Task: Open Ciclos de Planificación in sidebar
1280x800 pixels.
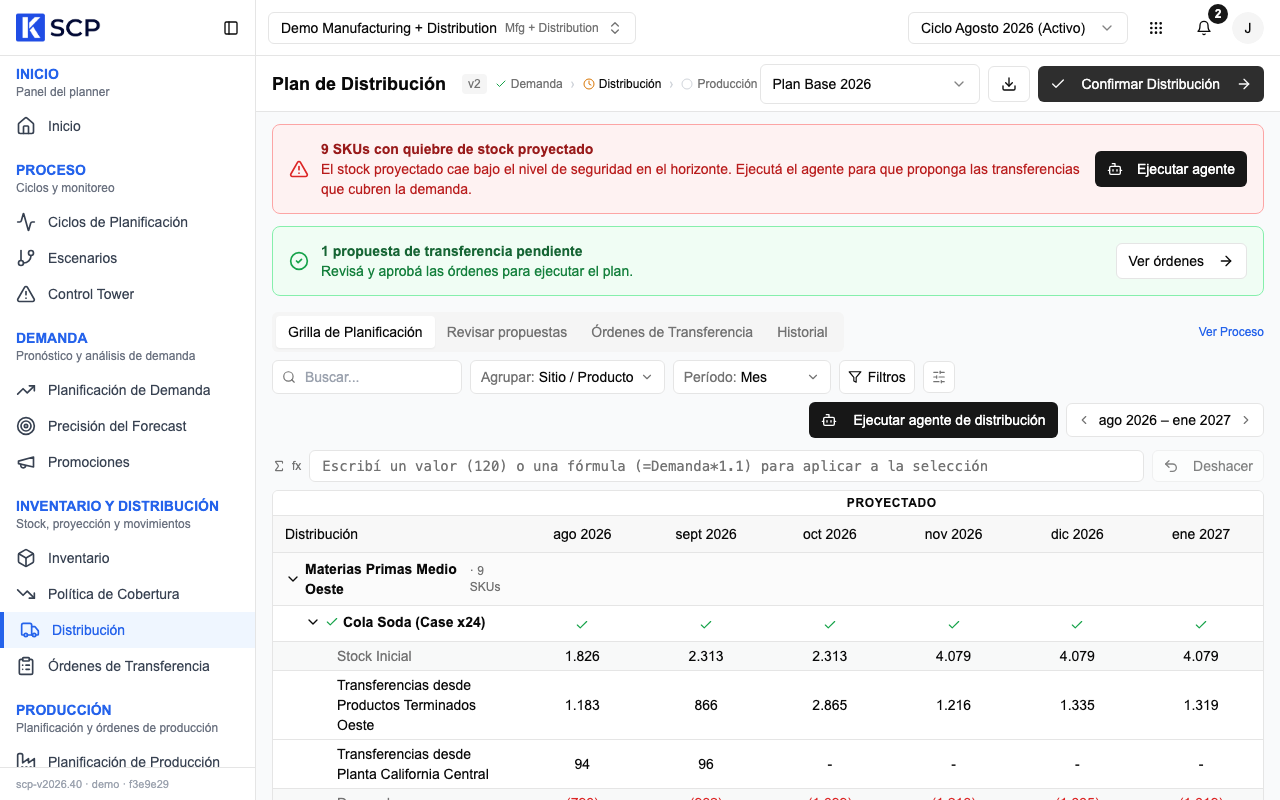Action: point(128,222)
